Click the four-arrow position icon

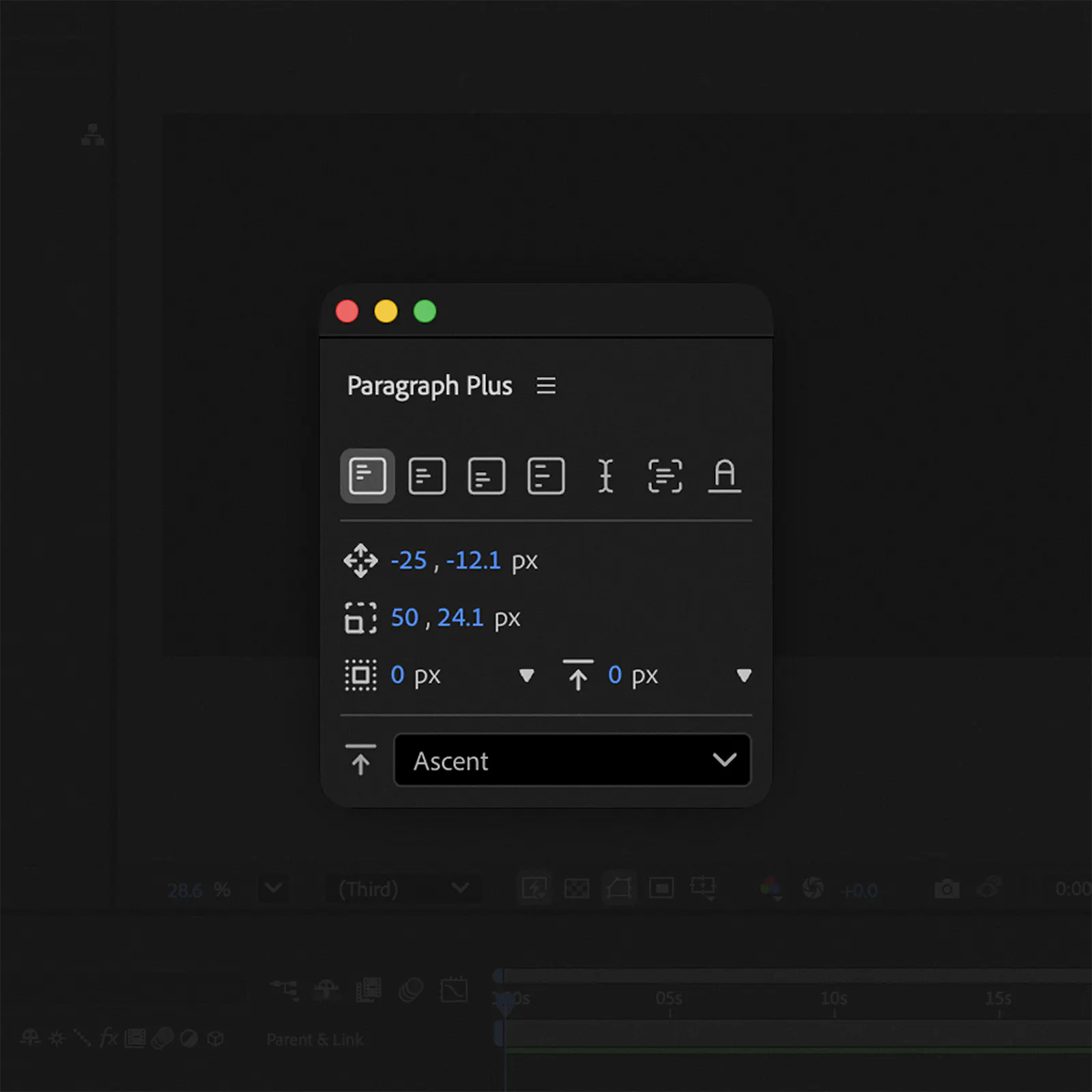[x=360, y=560]
